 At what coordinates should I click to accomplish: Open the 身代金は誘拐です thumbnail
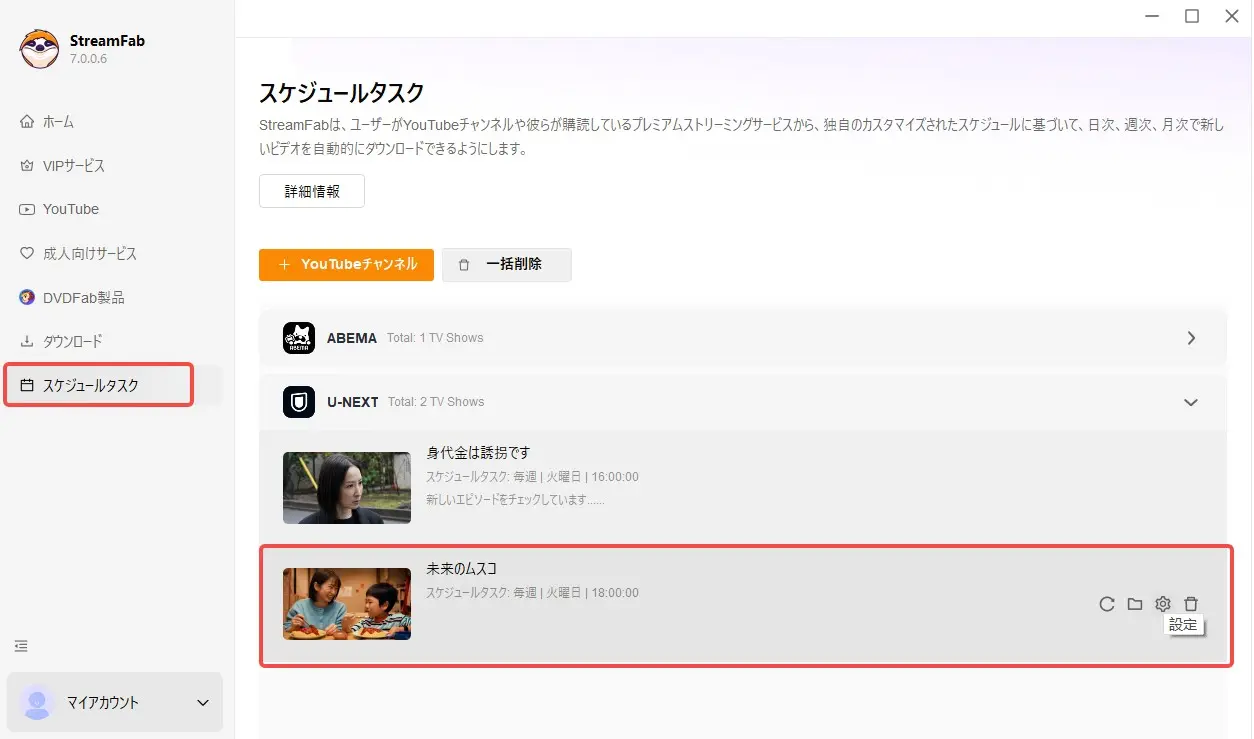tap(347, 488)
